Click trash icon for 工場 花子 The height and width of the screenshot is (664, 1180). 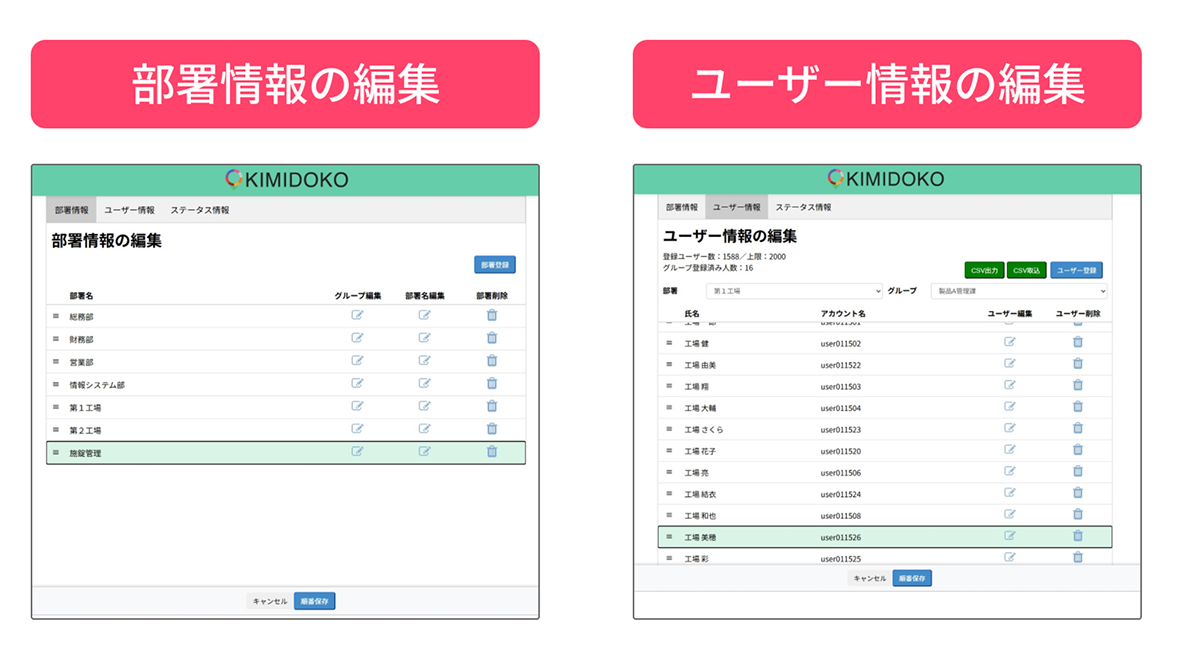[1077, 450]
